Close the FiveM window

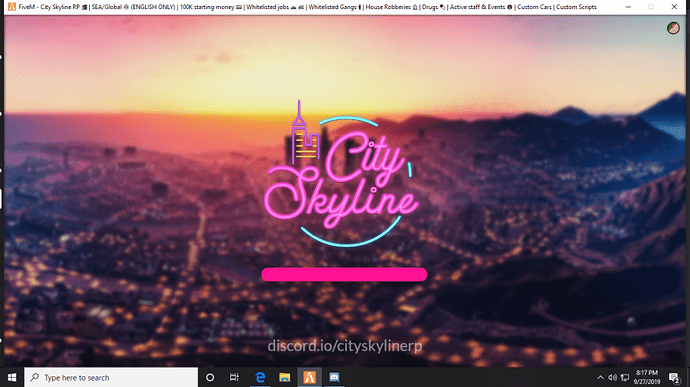[x=674, y=7]
